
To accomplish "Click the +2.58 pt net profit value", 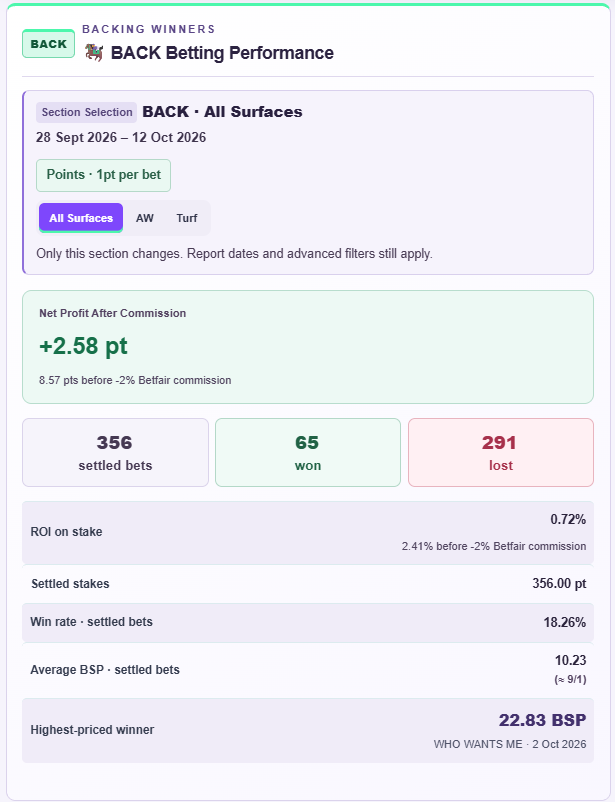I will coord(83,346).
